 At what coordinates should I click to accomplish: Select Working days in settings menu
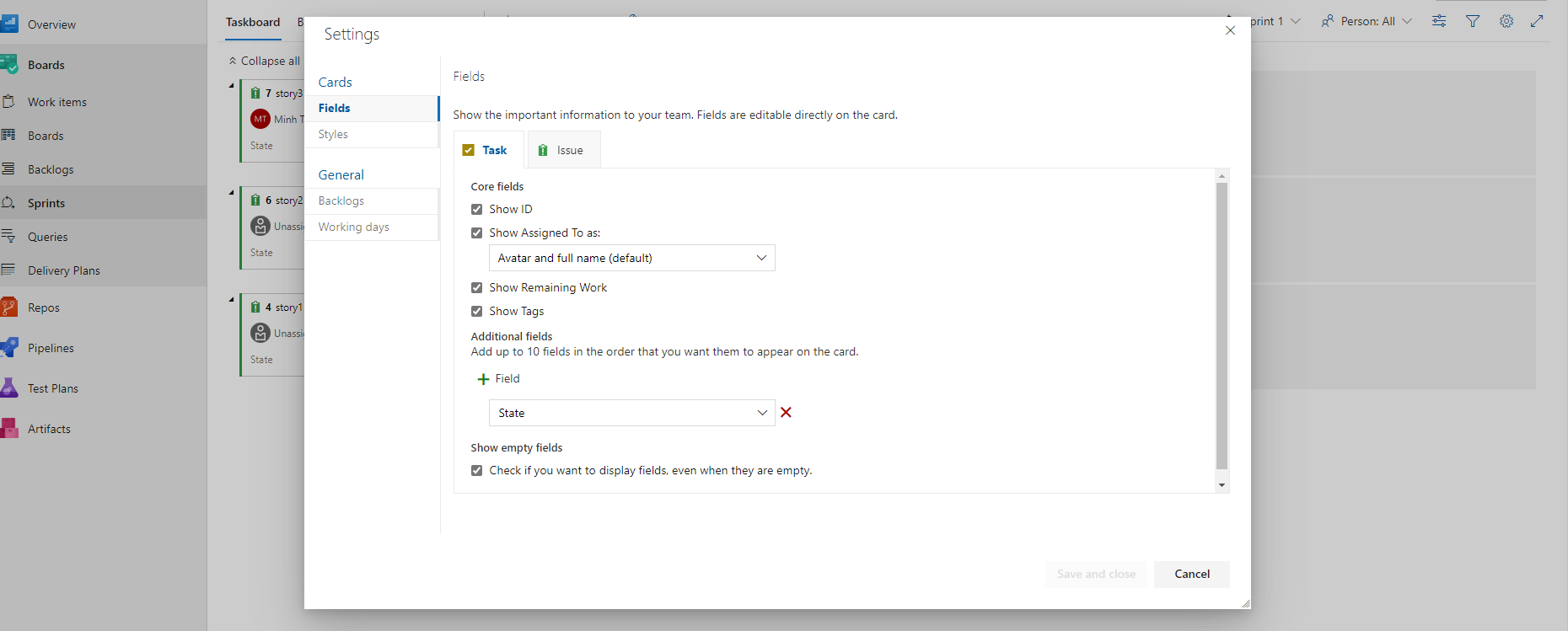(x=372, y=227)
